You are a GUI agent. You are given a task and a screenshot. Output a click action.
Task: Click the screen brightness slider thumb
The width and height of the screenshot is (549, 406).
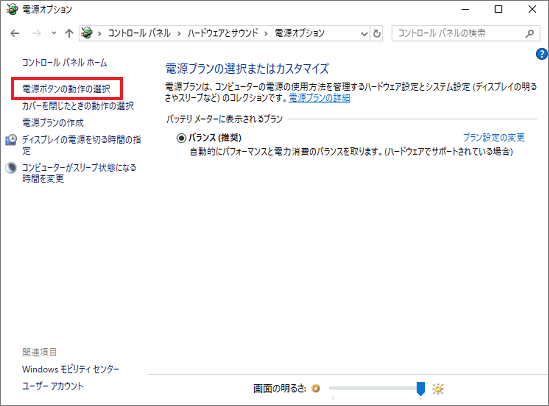tap(421, 389)
